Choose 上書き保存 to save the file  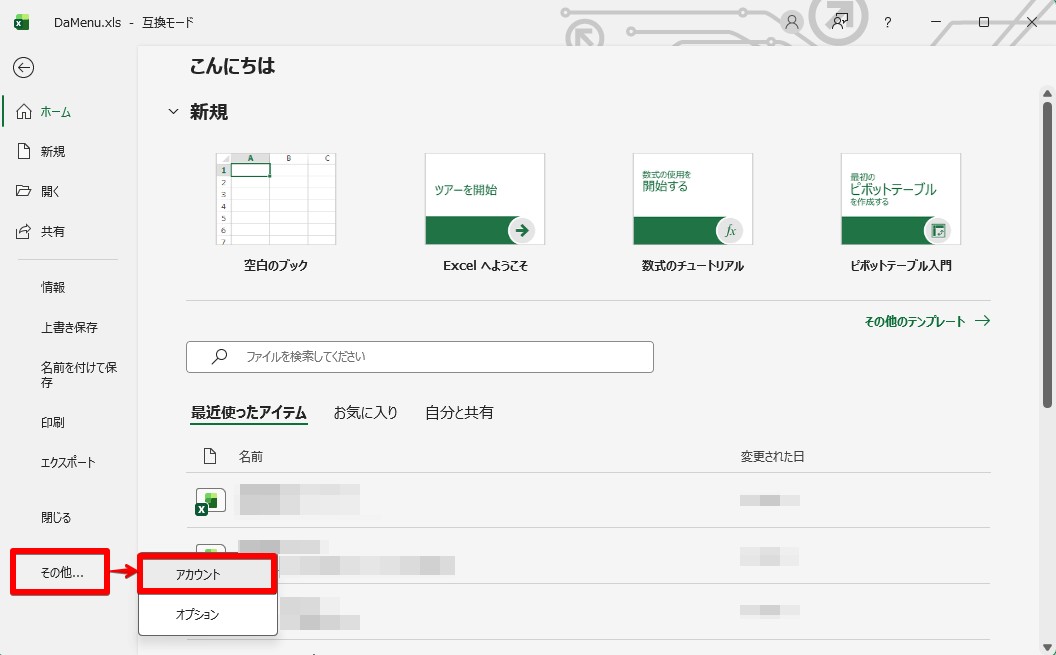(x=69, y=327)
